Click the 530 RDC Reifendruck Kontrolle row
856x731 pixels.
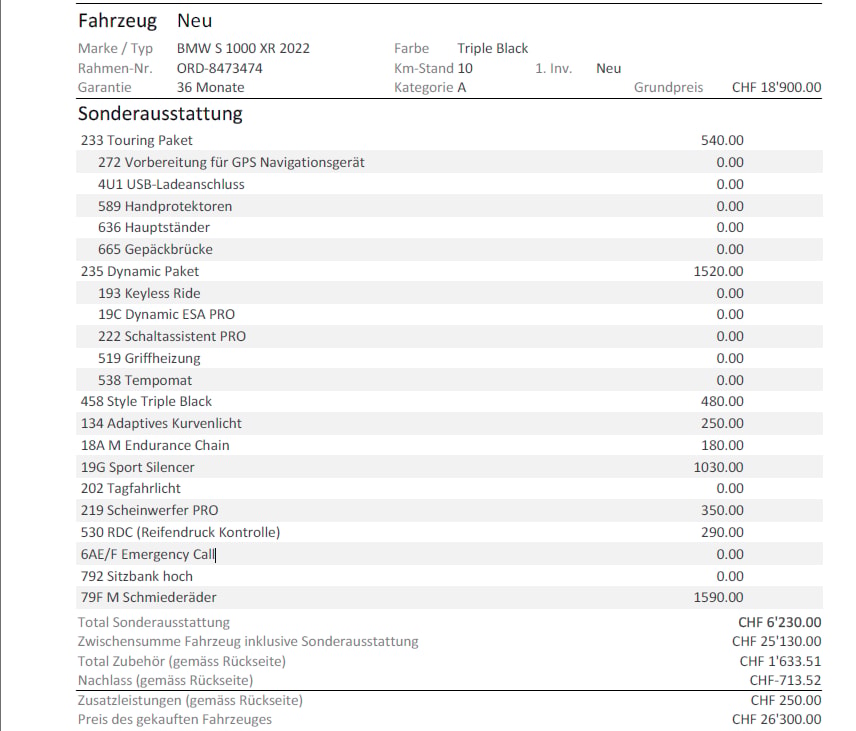tap(449, 532)
